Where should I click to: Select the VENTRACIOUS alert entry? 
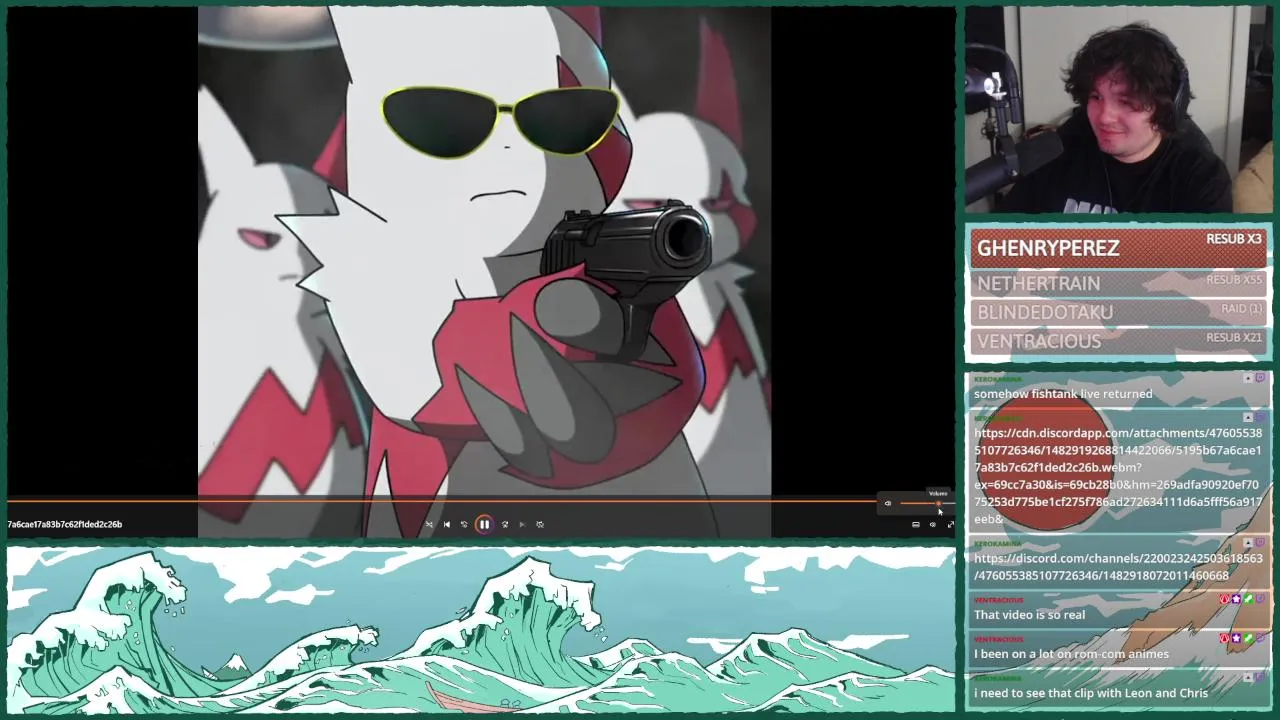pyautogui.click(x=1118, y=342)
